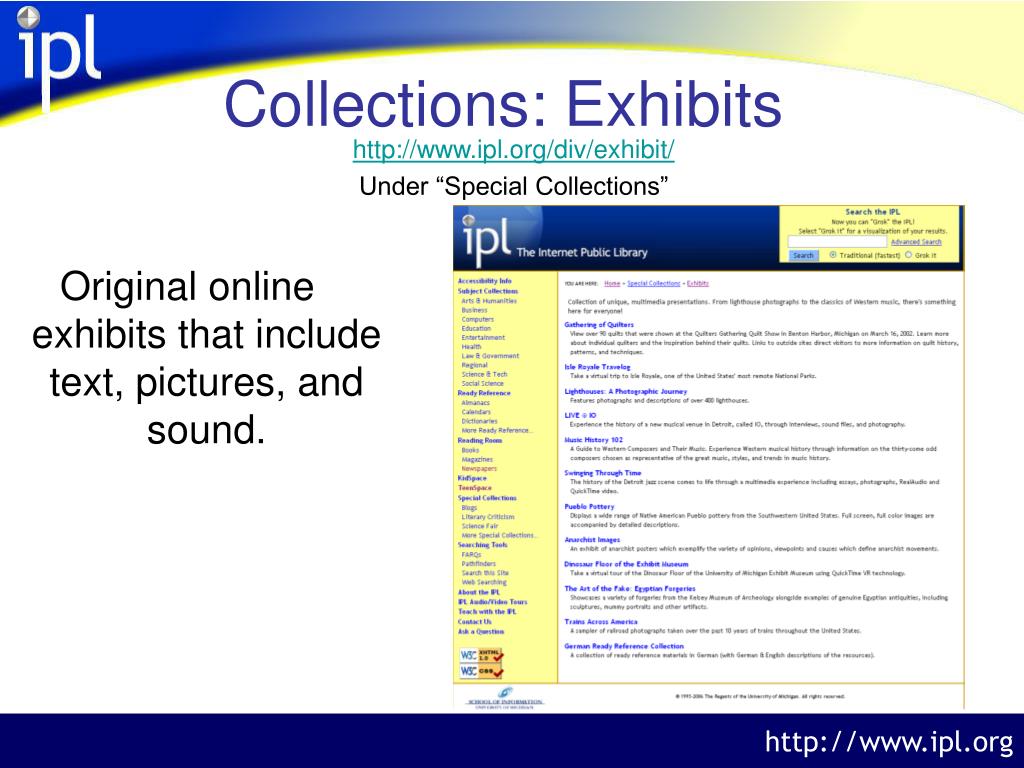
Task: Open Accessibility Info in the sidebar
Action: pos(485,281)
